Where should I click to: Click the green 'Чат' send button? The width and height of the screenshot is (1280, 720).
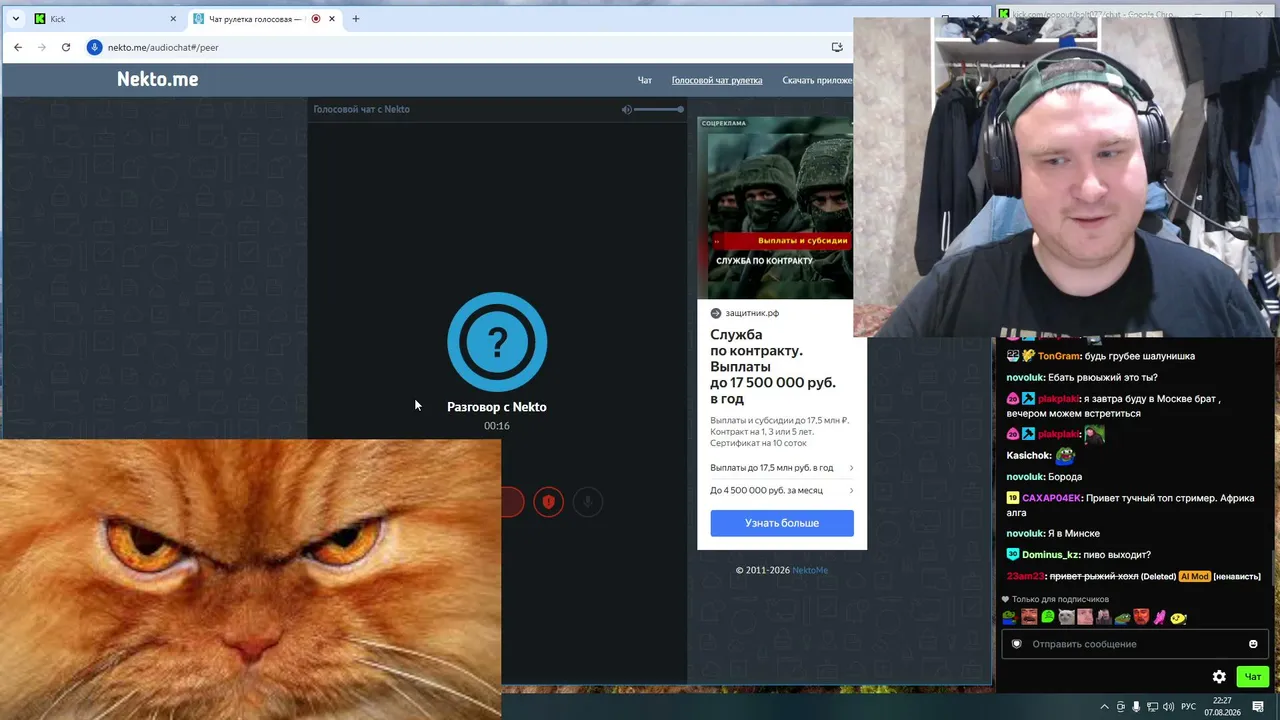1253,677
